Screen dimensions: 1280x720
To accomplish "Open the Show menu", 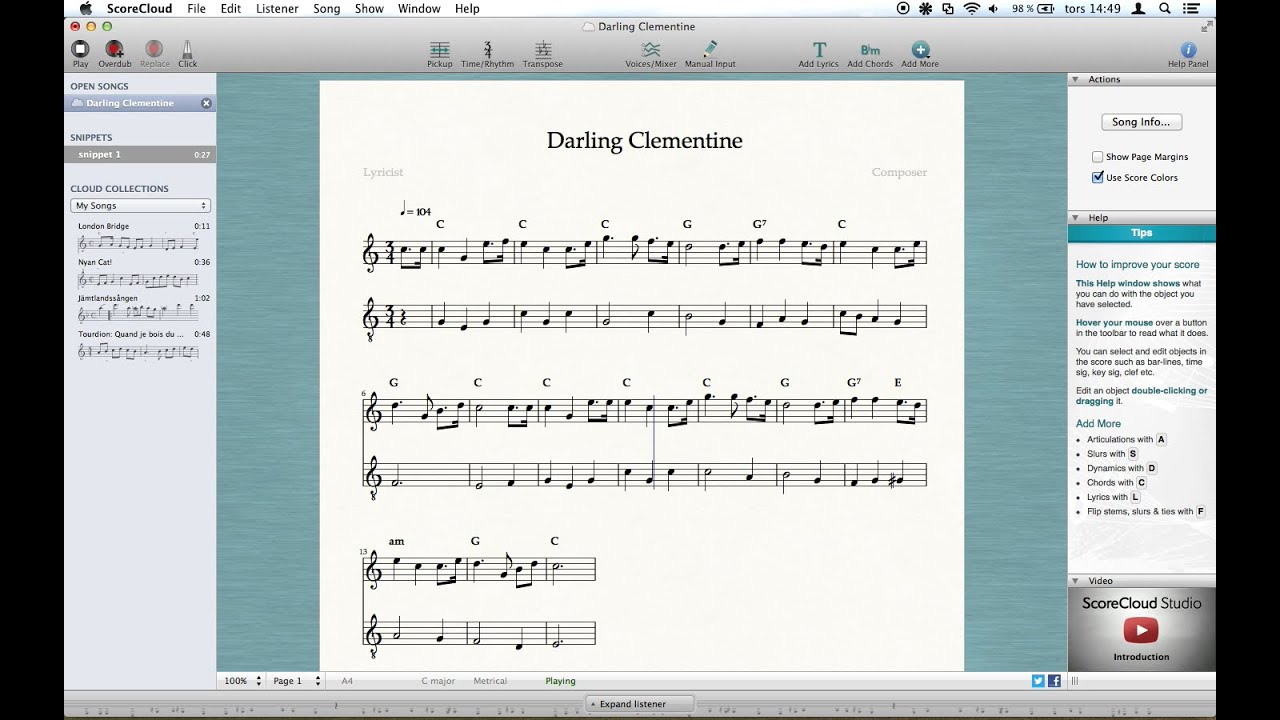I will click(369, 9).
